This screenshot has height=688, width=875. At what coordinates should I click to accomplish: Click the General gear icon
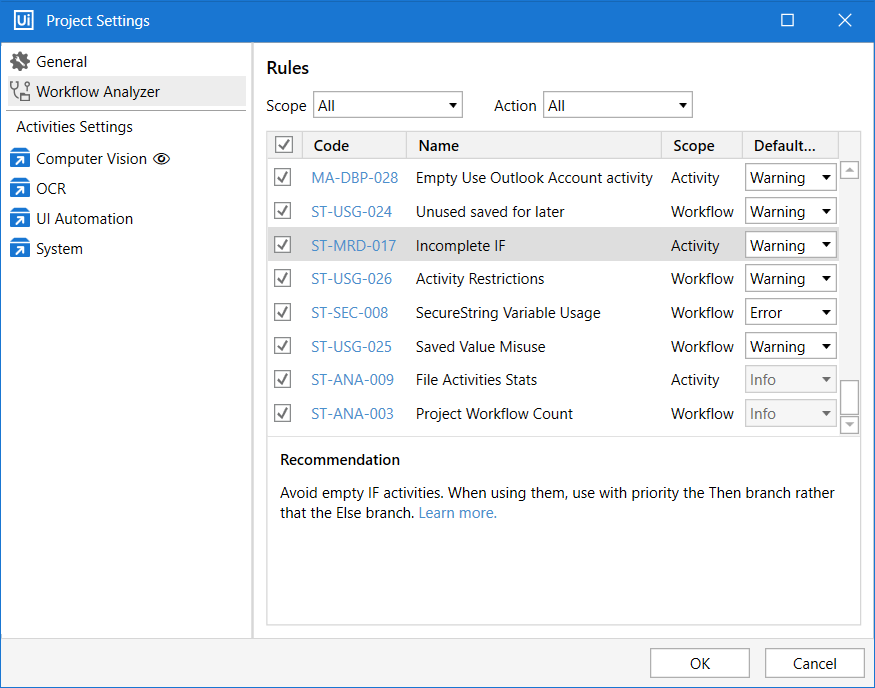[x=20, y=62]
